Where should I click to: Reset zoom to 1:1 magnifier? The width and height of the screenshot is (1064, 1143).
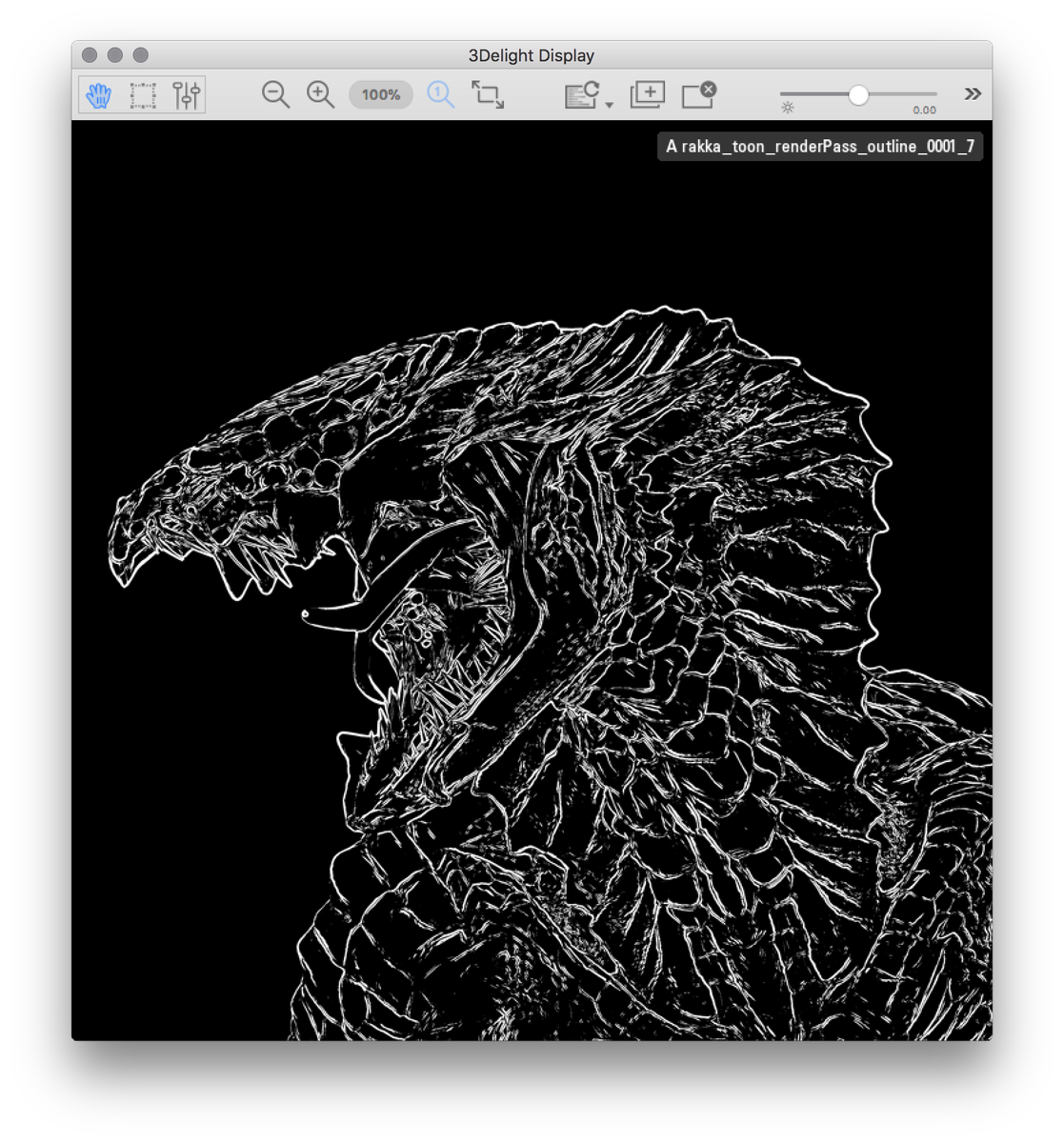[440, 94]
